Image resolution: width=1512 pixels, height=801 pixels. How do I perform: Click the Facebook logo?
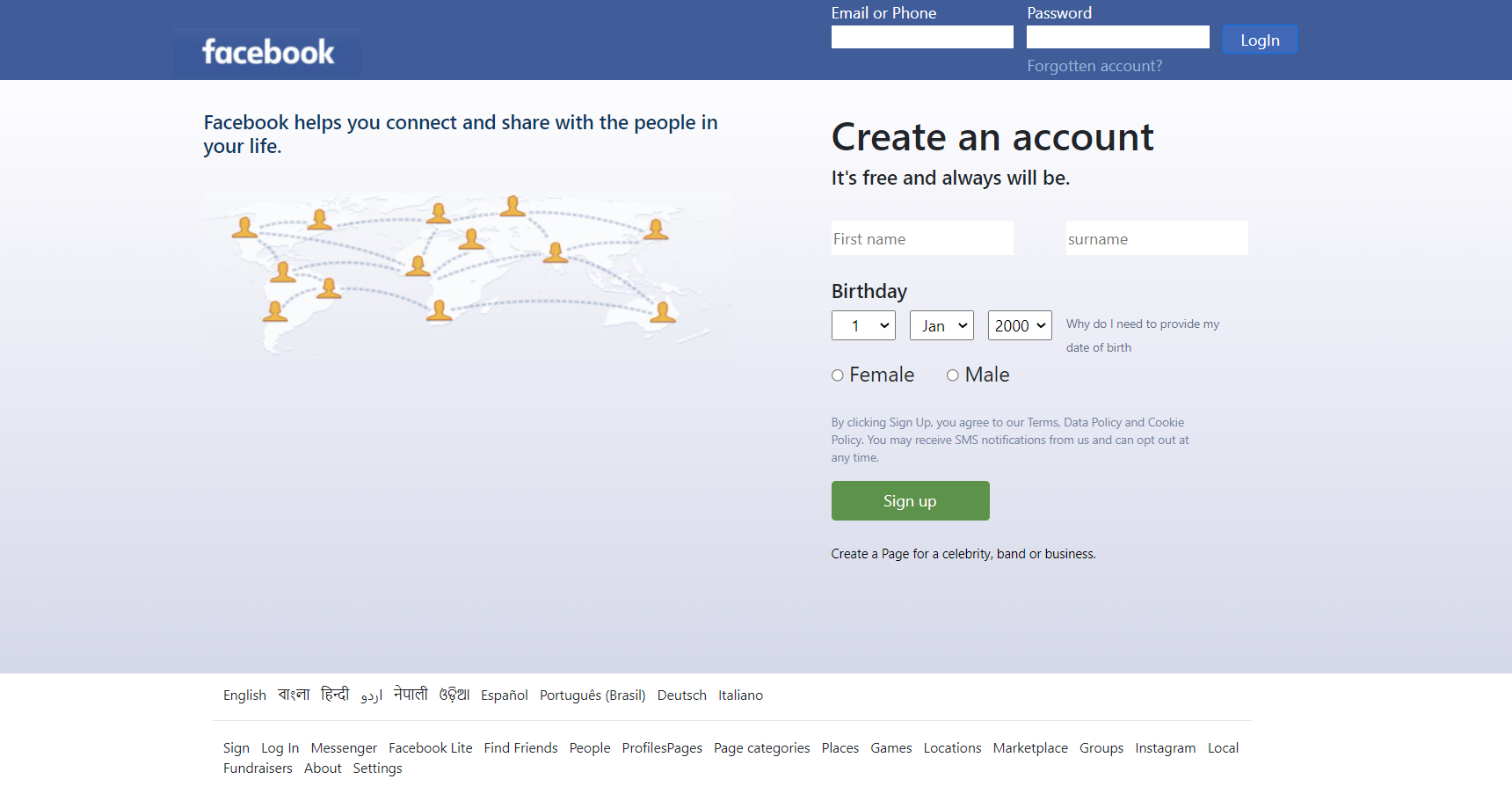[x=266, y=52]
